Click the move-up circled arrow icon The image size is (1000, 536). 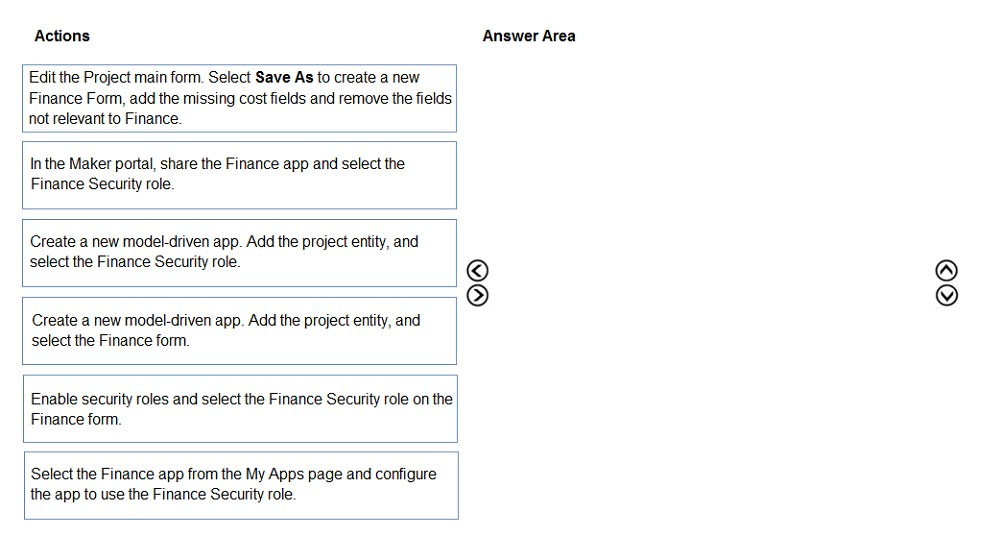click(x=946, y=271)
